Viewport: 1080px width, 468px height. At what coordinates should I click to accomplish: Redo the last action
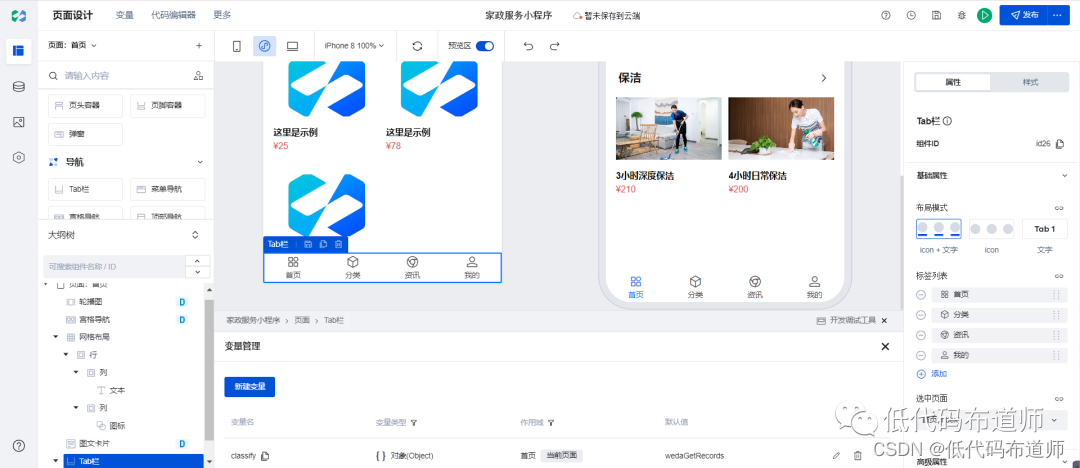pyautogui.click(x=554, y=46)
